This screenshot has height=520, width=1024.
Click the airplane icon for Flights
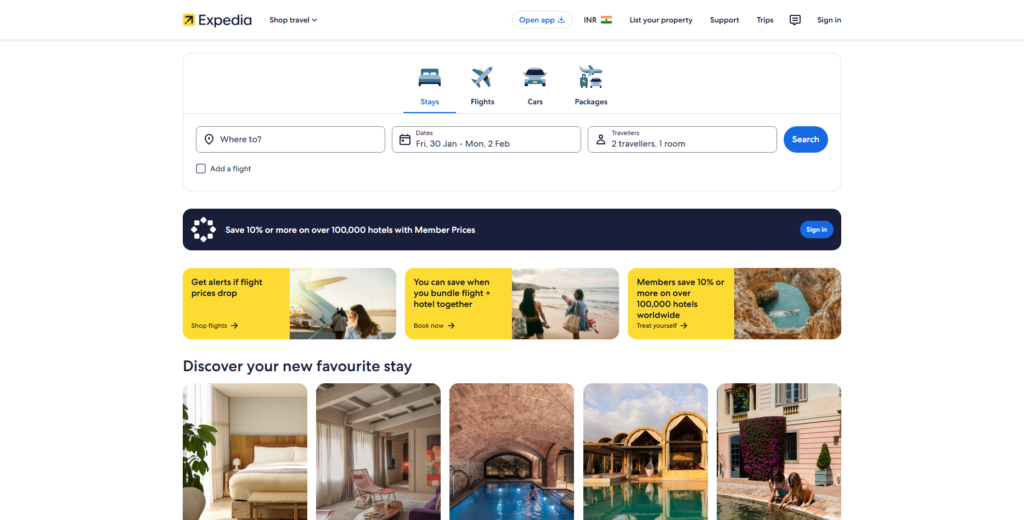pyautogui.click(x=482, y=77)
